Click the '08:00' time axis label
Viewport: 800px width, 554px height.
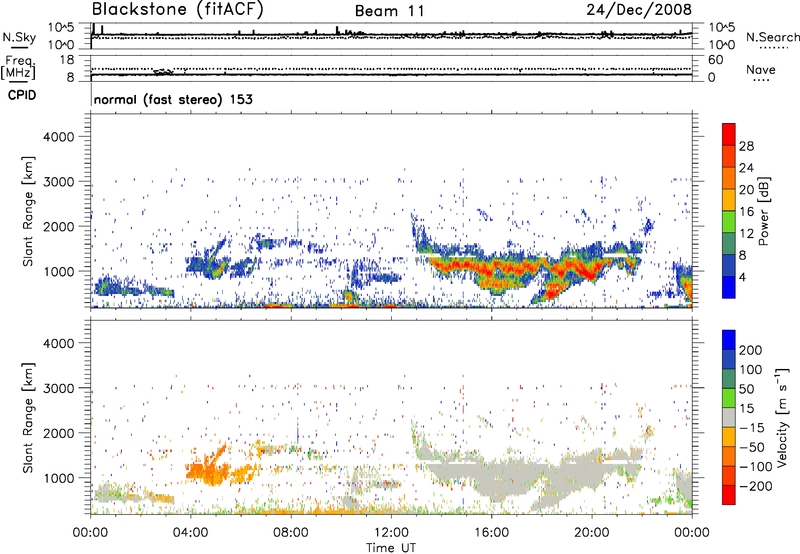click(291, 533)
